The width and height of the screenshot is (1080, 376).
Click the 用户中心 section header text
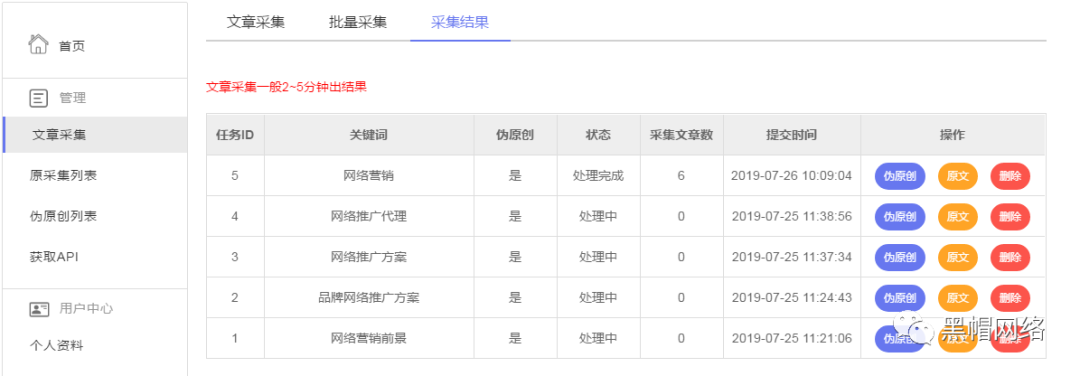pos(86,309)
